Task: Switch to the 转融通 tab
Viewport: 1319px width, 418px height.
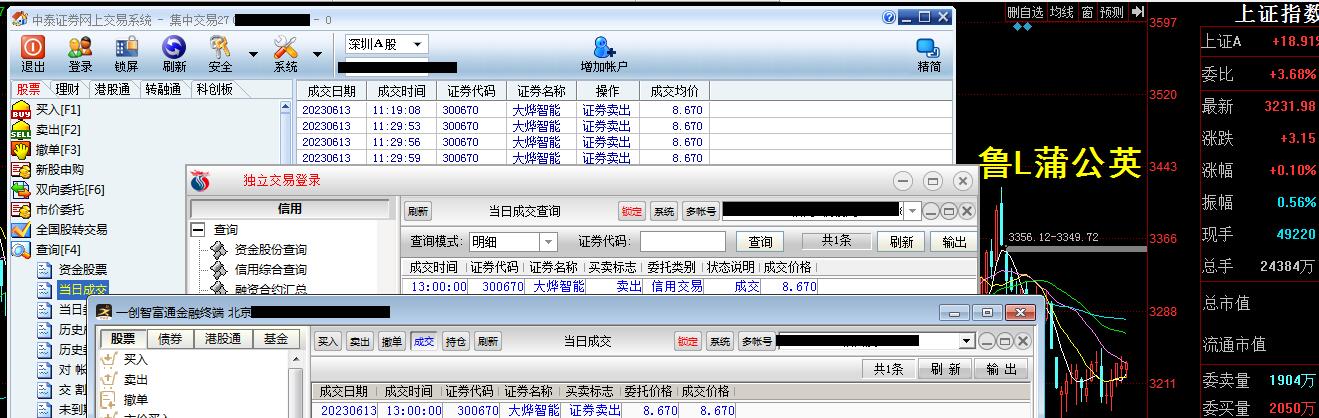Action: pyautogui.click(x=163, y=89)
